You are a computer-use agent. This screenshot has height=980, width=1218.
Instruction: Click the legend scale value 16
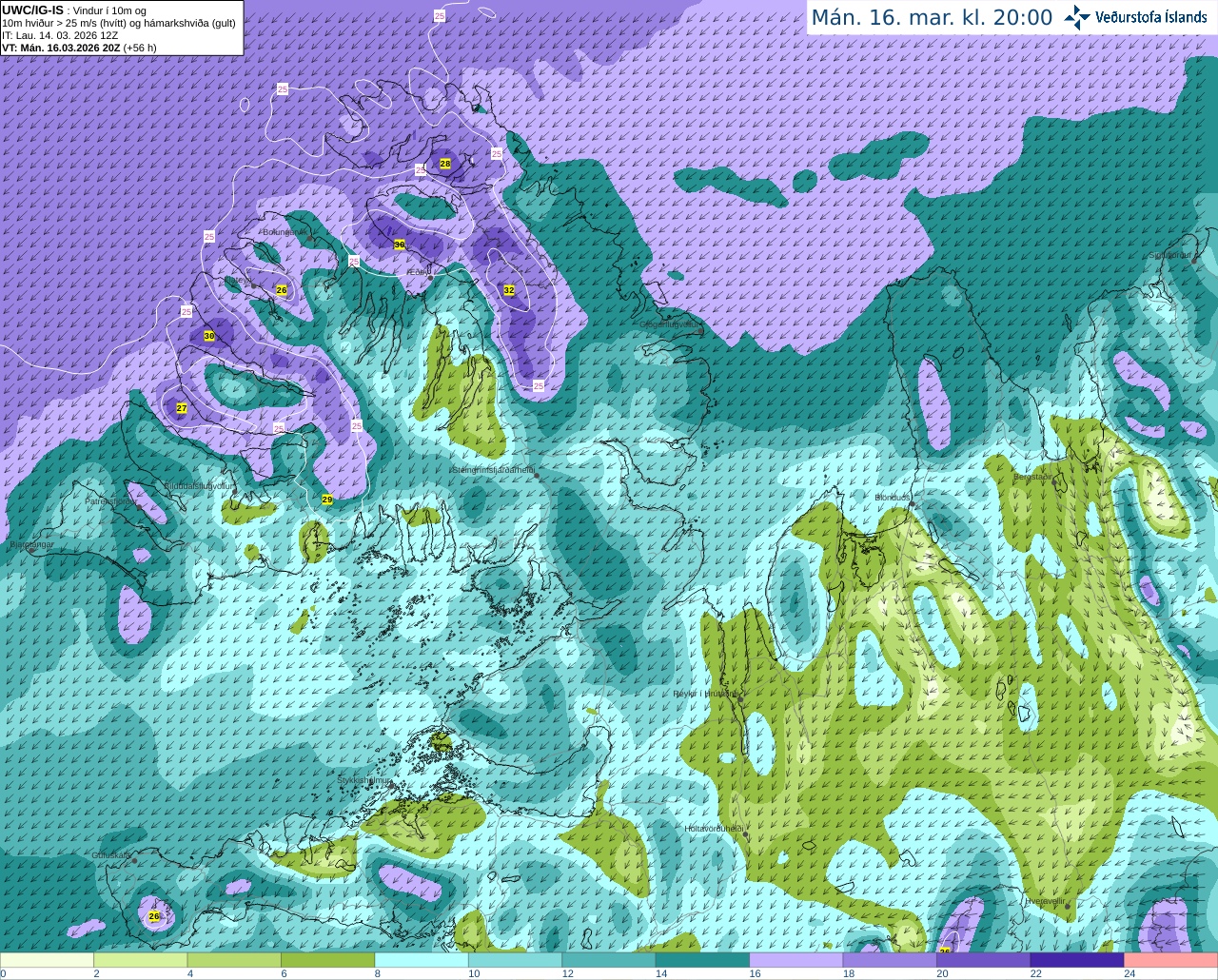coord(755,973)
